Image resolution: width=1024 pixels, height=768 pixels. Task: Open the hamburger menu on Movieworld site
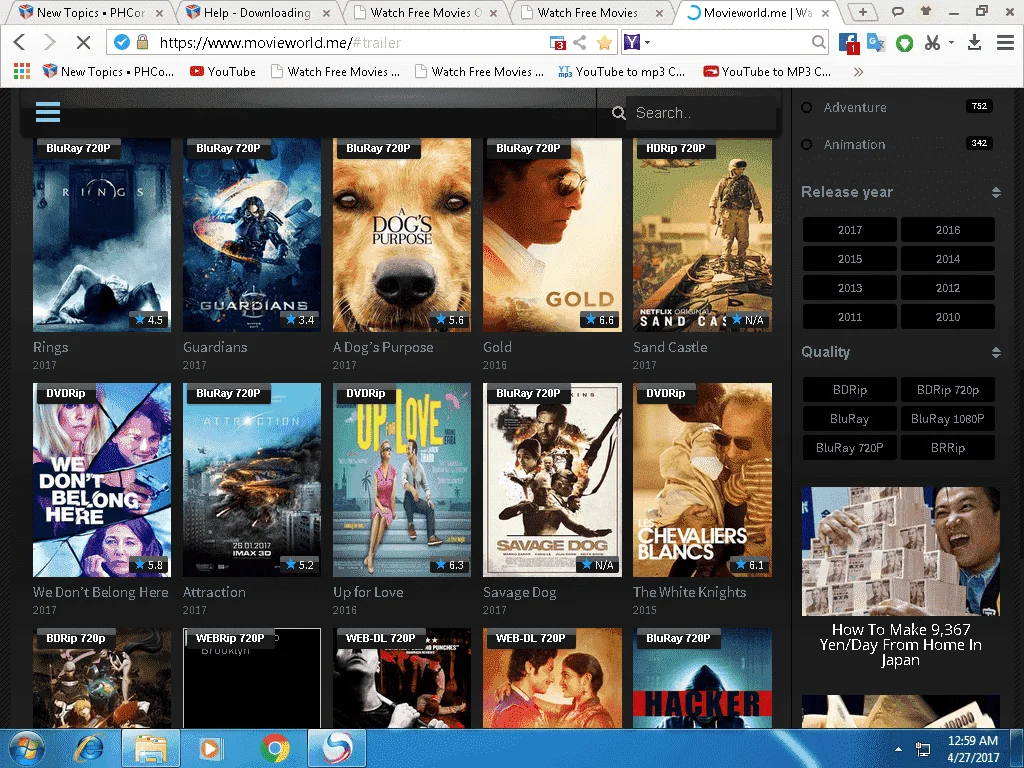coord(48,112)
